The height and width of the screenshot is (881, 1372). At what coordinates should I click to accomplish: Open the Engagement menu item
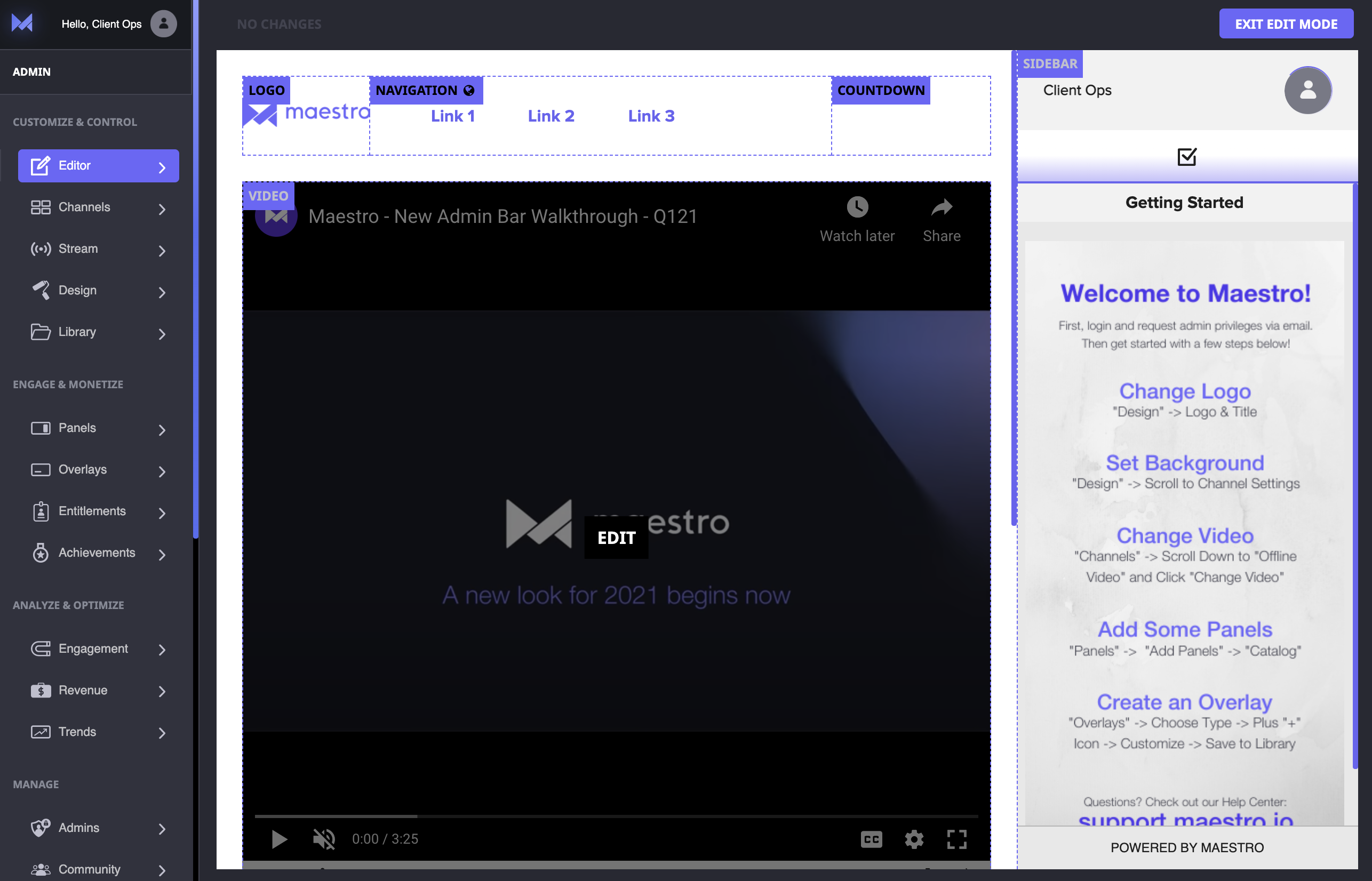(x=98, y=648)
